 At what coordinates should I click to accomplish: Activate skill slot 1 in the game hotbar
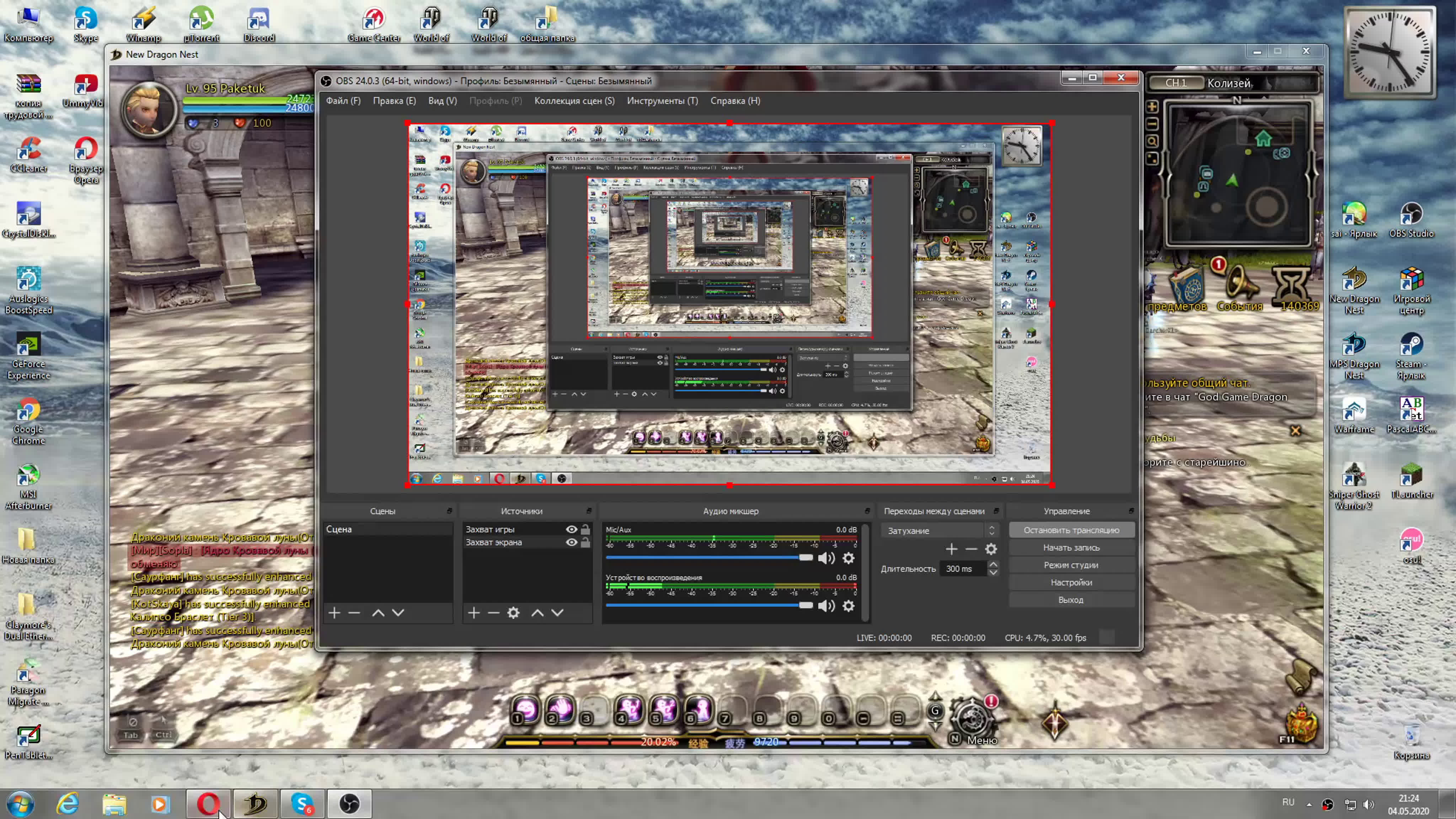pos(526,710)
